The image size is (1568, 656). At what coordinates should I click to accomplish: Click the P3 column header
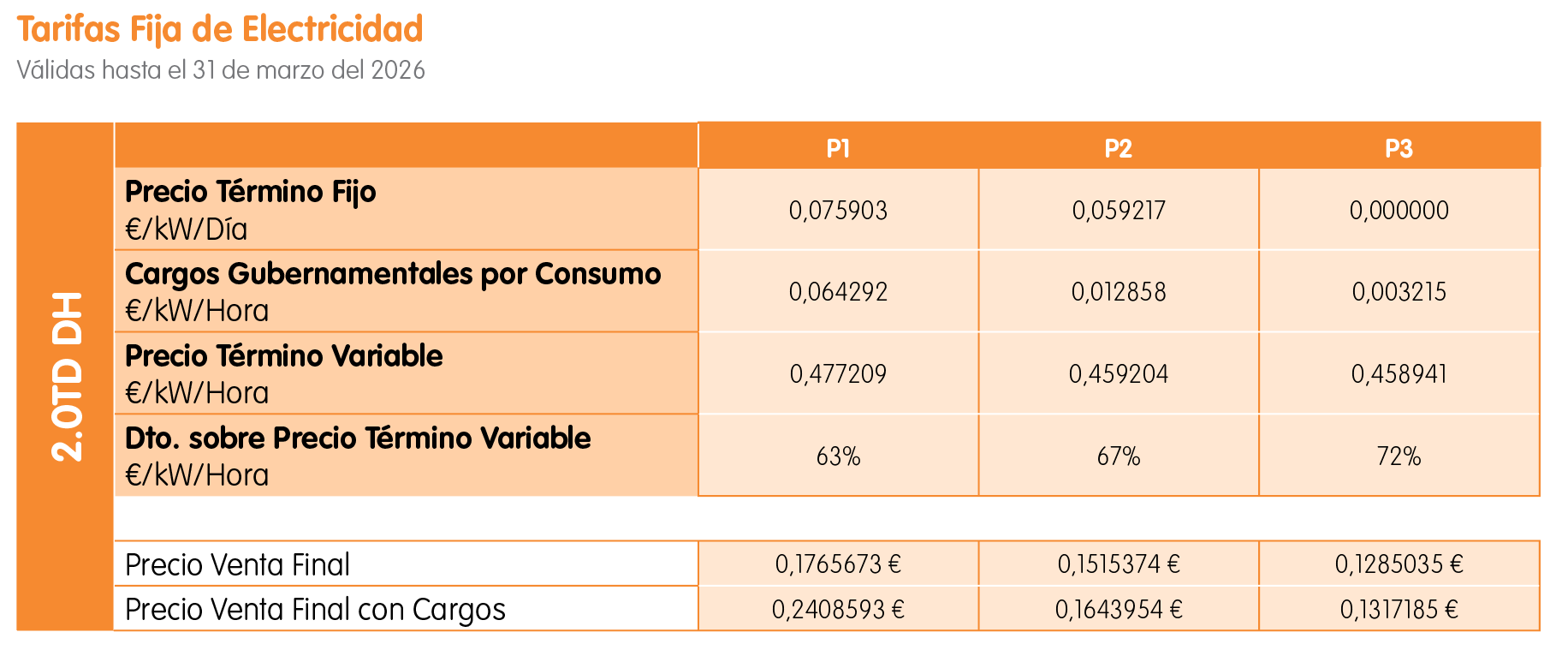[x=1399, y=148]
